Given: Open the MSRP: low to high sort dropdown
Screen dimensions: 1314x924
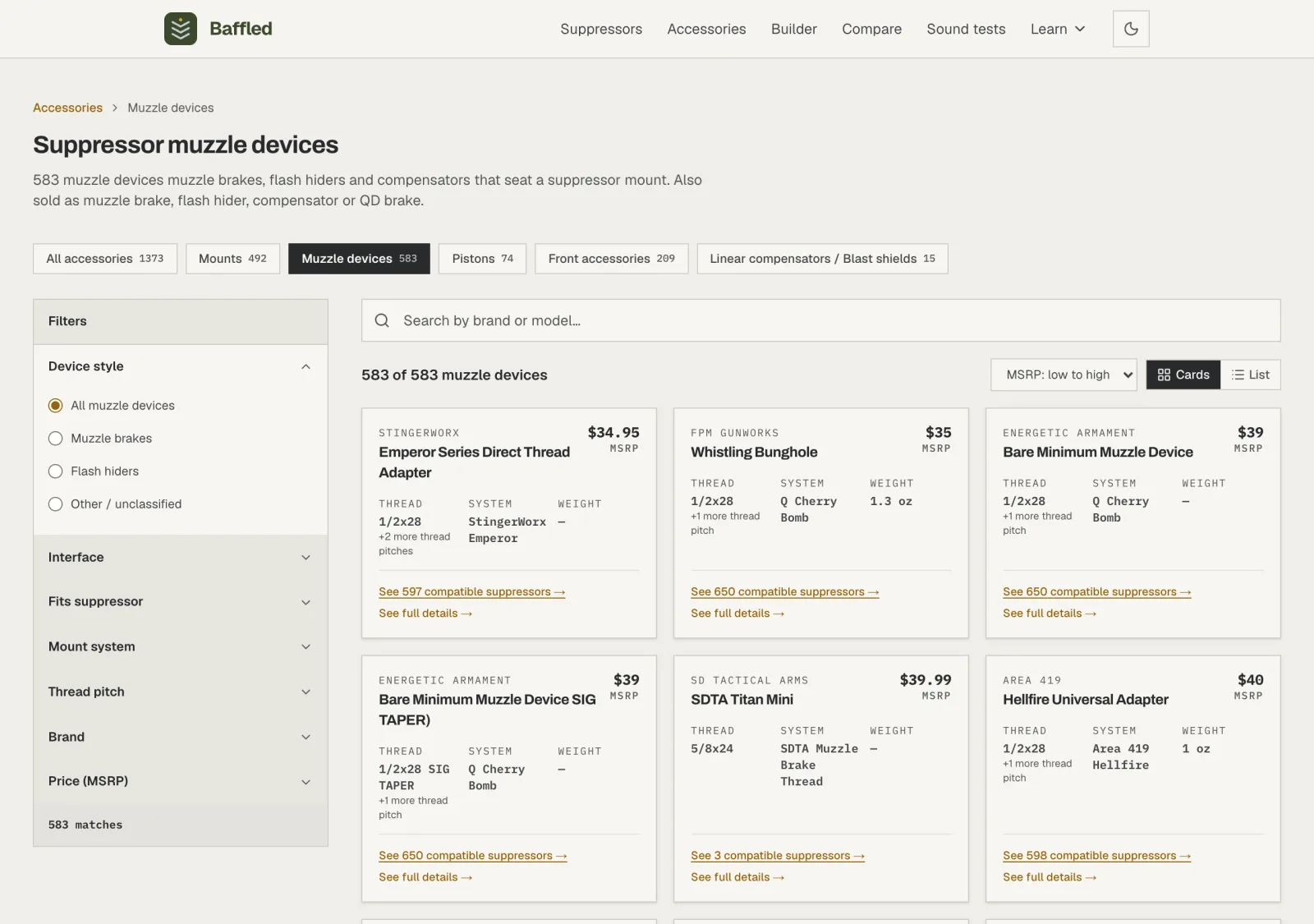Looking at the screenshot, I should [1064, 375].
